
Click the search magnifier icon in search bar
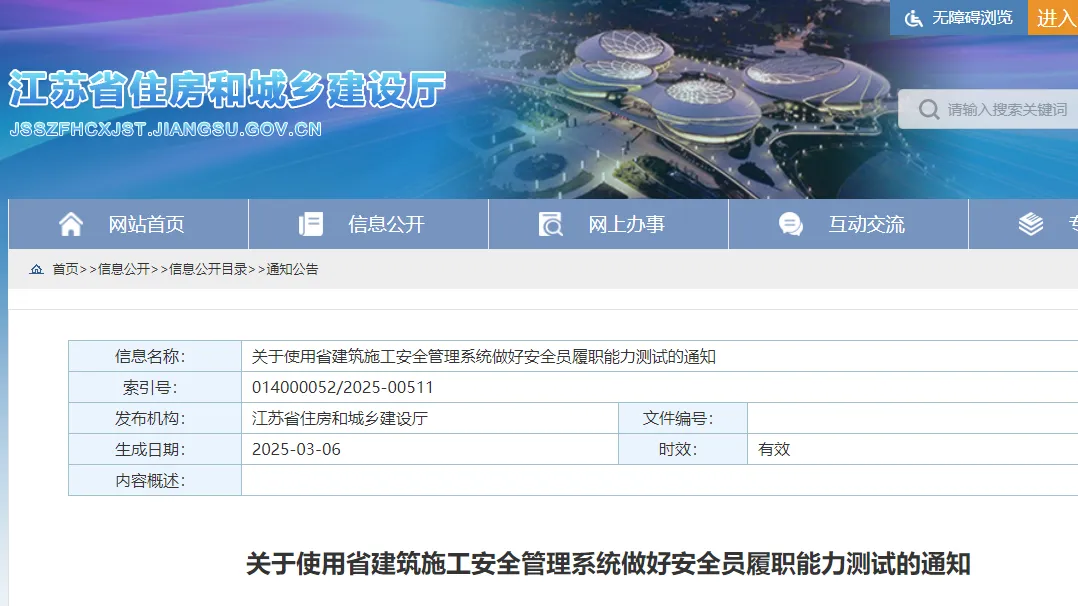(927, 109)
